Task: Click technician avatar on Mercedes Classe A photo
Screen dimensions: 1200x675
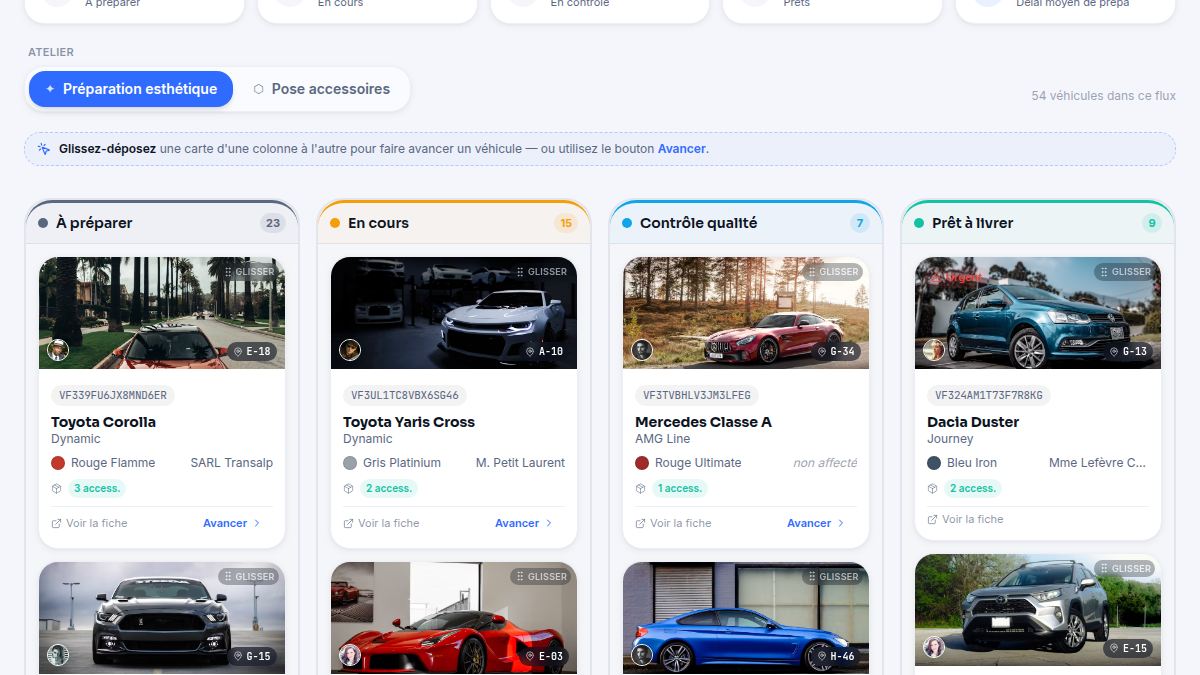Action: [642, 350]
